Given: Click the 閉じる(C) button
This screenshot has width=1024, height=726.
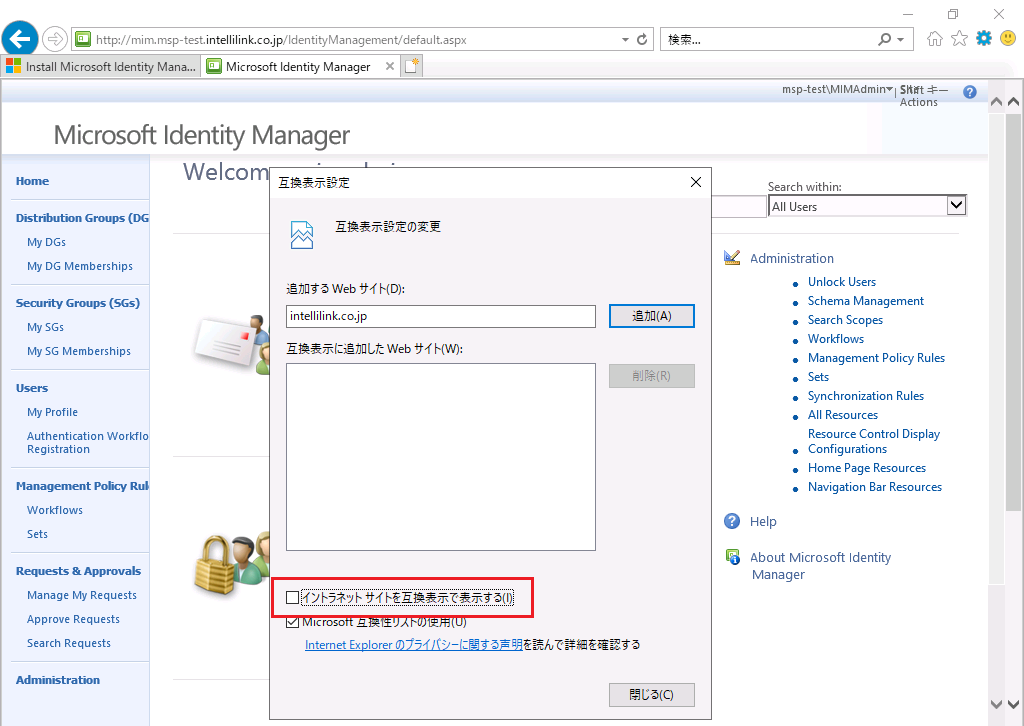Looking at the screenshot, I should click(x=652, y=695).
